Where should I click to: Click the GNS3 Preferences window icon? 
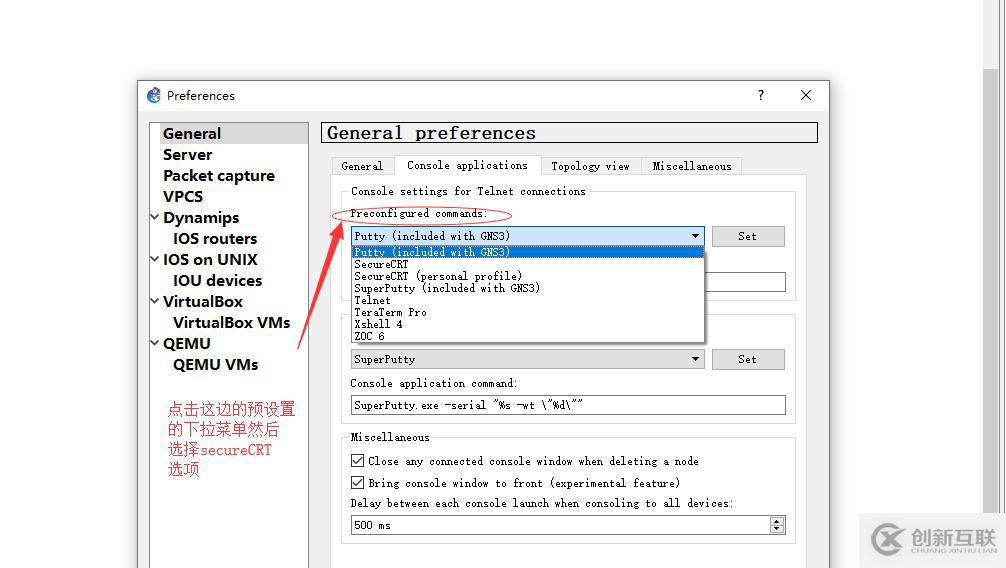pyautogui.click(x=154, y=96)
